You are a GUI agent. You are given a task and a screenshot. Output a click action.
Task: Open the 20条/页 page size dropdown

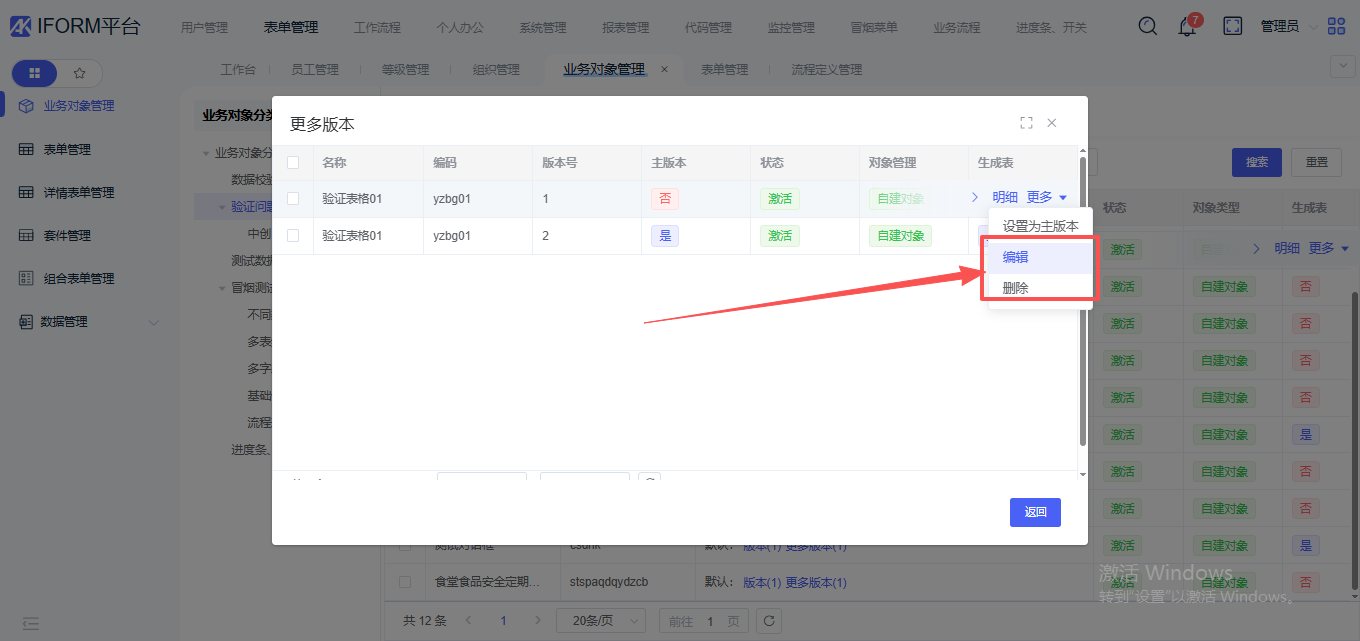(600, 621)
